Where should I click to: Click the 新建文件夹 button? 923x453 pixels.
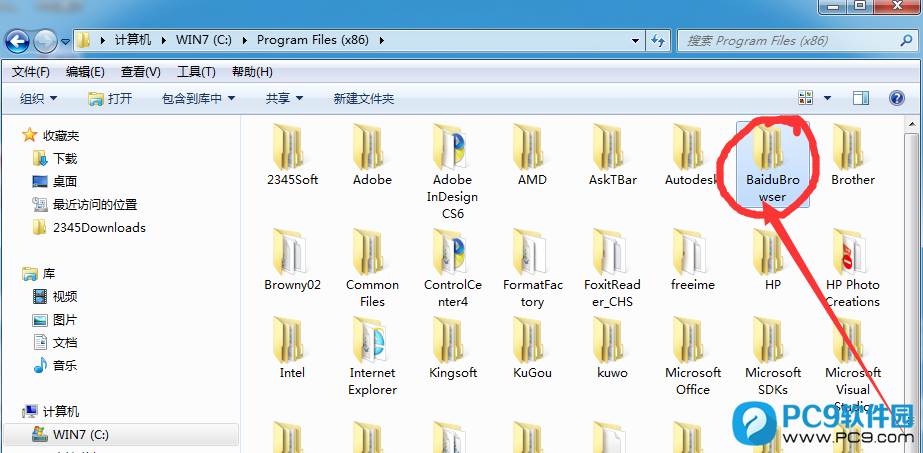click(364, 98)
